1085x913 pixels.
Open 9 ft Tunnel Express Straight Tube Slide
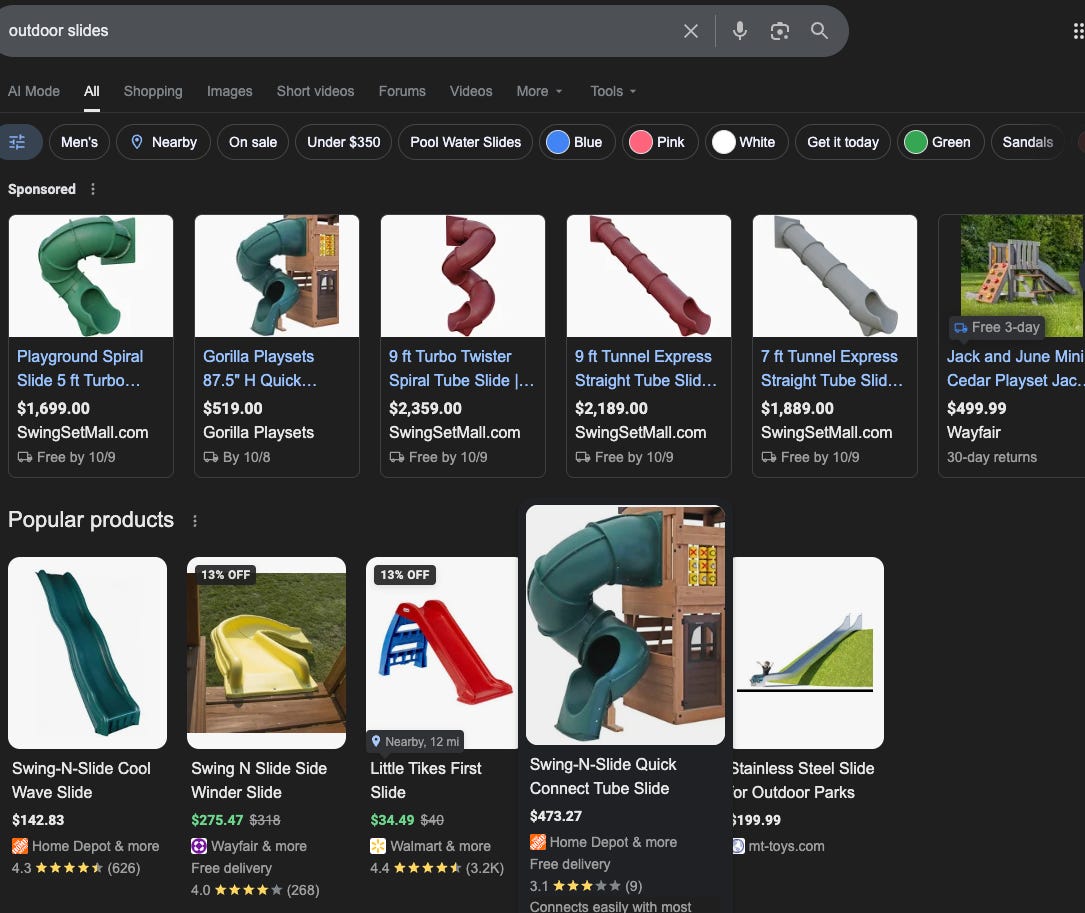(646, 368)
